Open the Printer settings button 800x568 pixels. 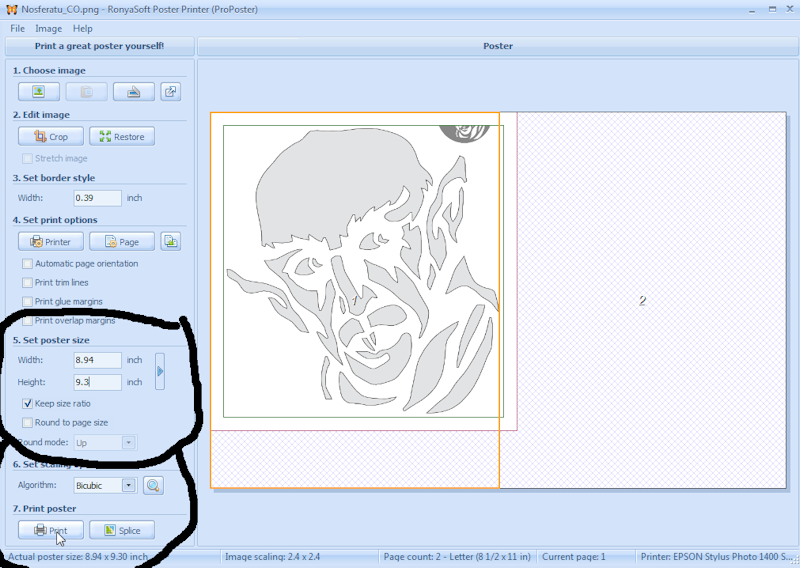pos(51,242)
